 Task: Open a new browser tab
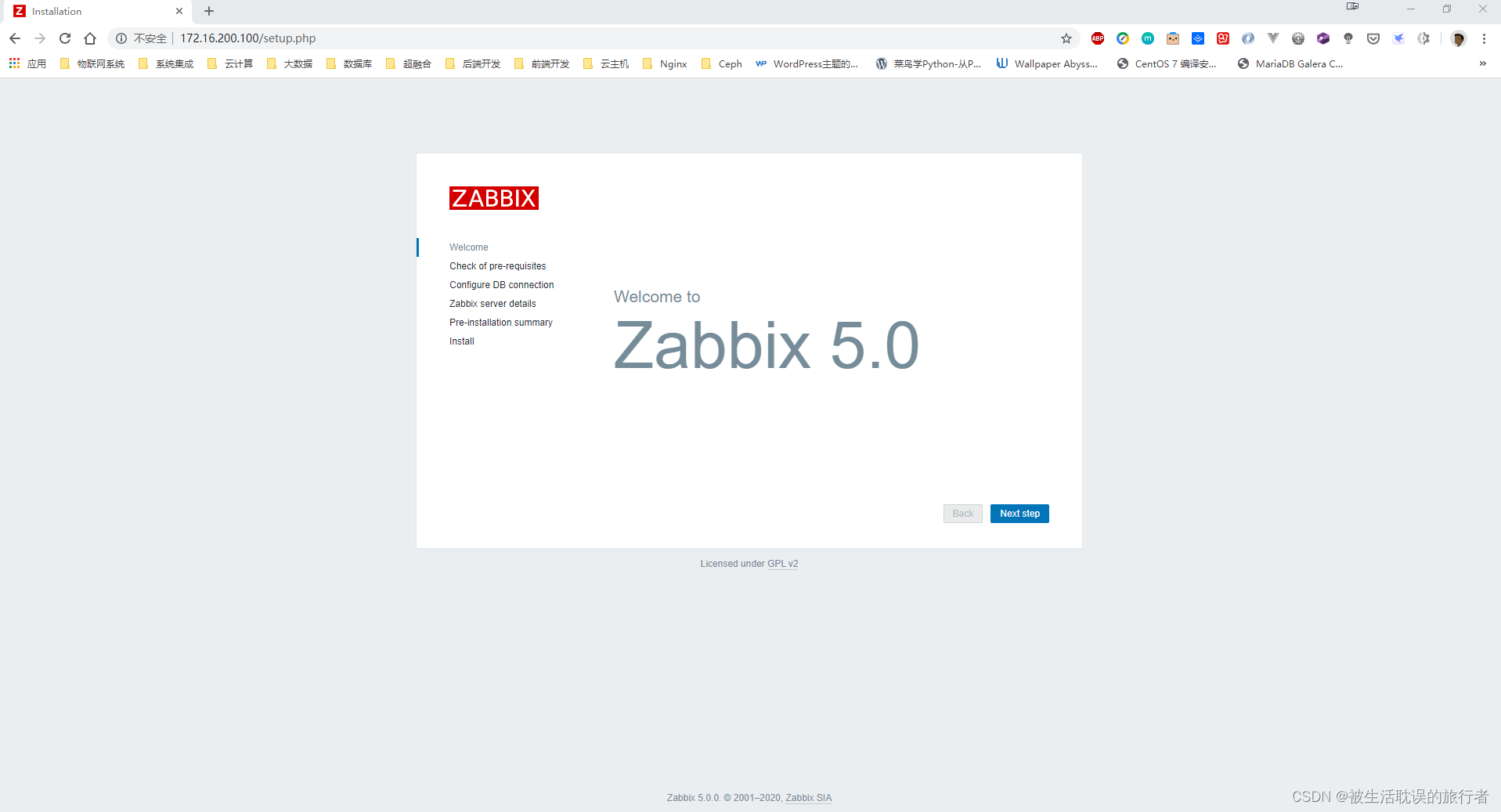coord(209,11)
